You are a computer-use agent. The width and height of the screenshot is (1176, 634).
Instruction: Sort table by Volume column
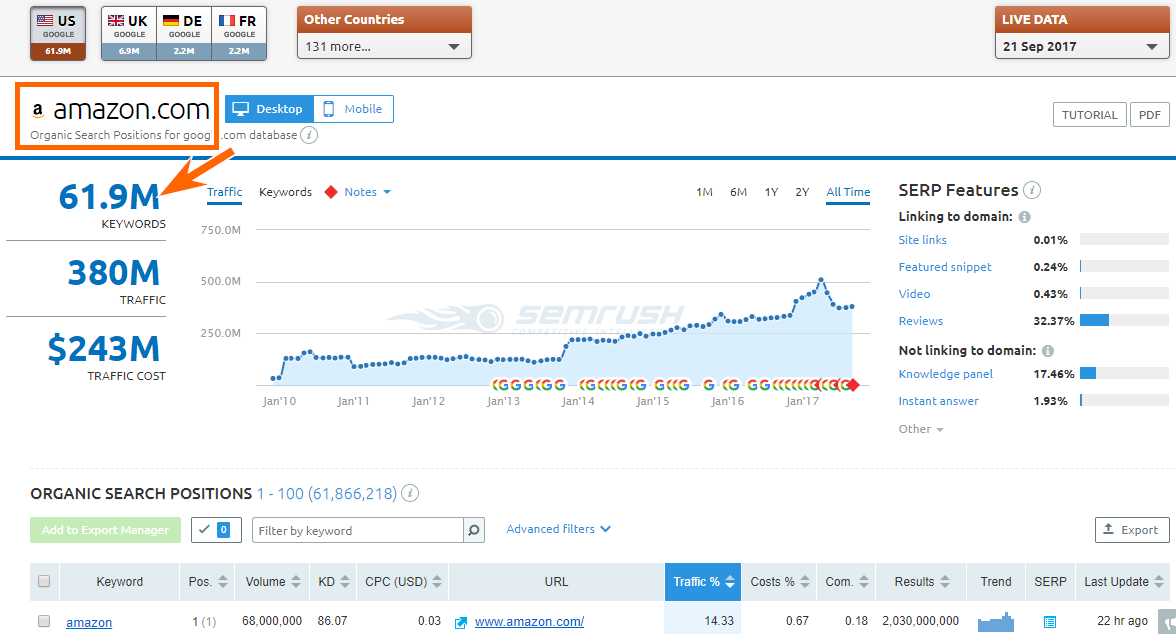pos(272,581)
